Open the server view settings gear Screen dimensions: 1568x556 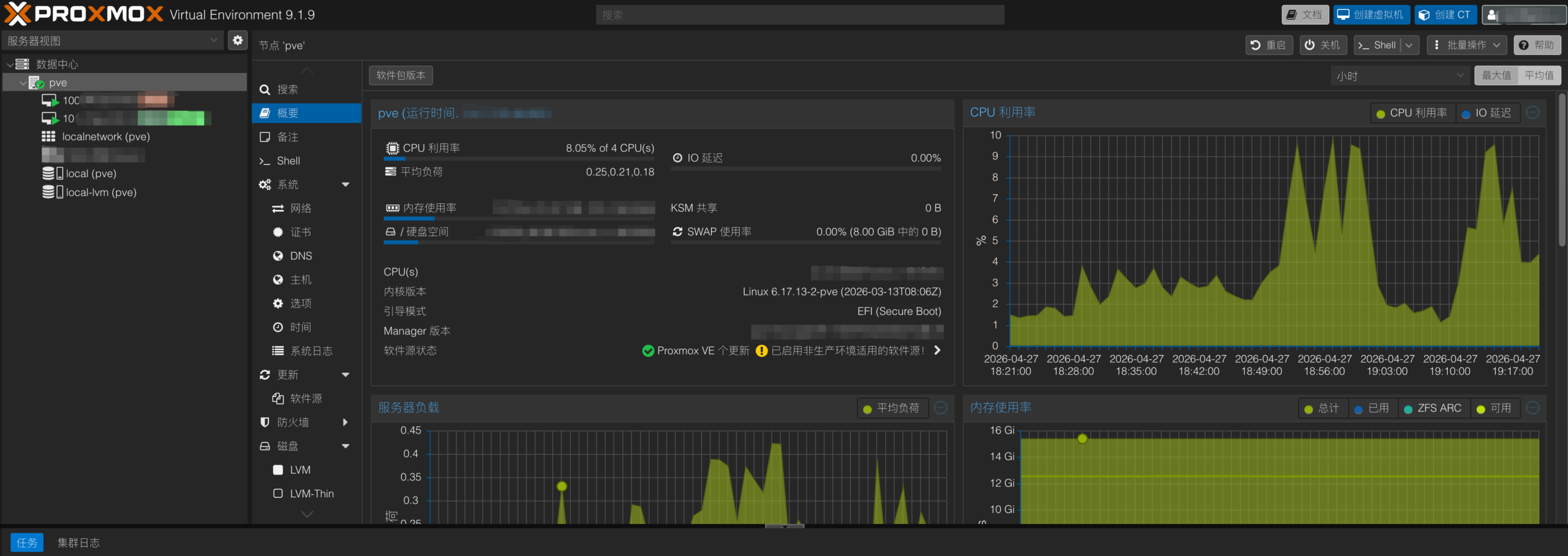(238, 40)
